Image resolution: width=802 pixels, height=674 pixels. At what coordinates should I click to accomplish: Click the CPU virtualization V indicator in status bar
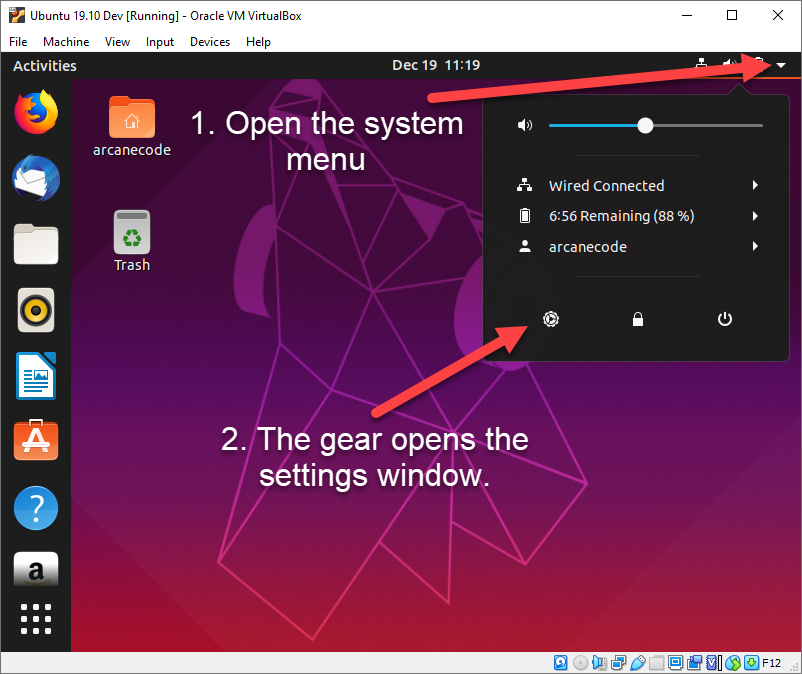pos(713,663)
